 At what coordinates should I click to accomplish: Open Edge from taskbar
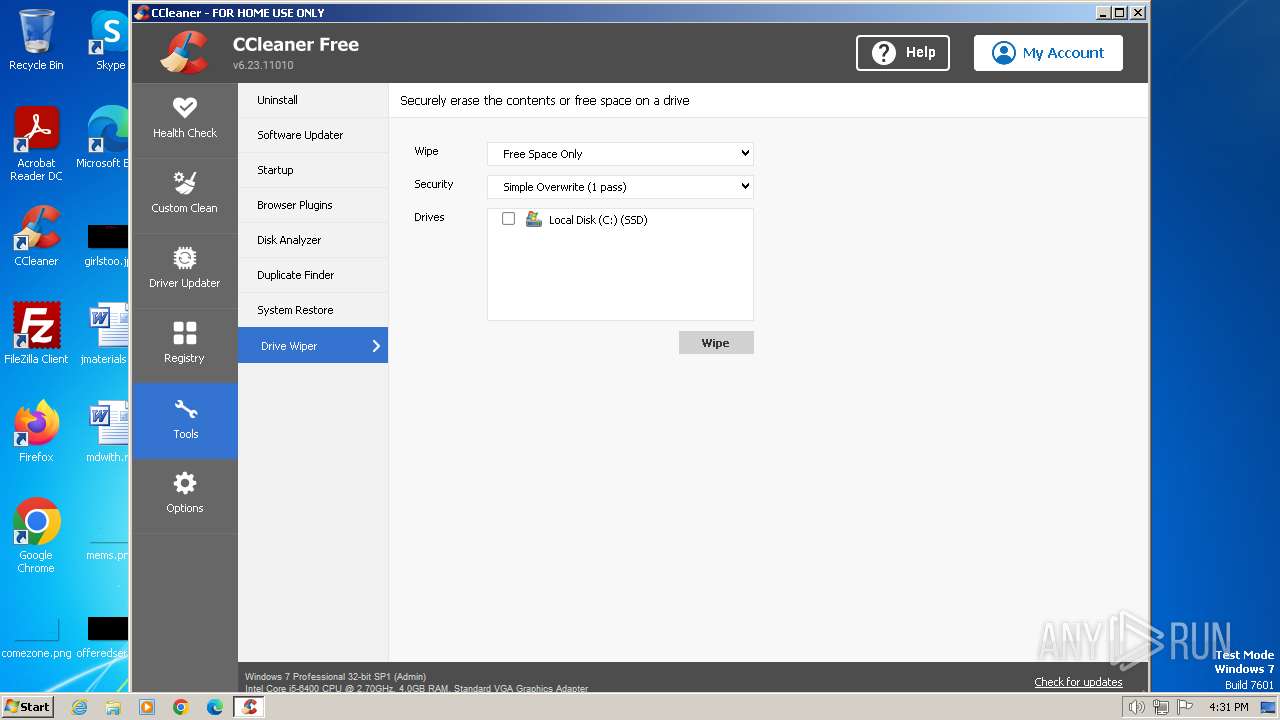215,707
